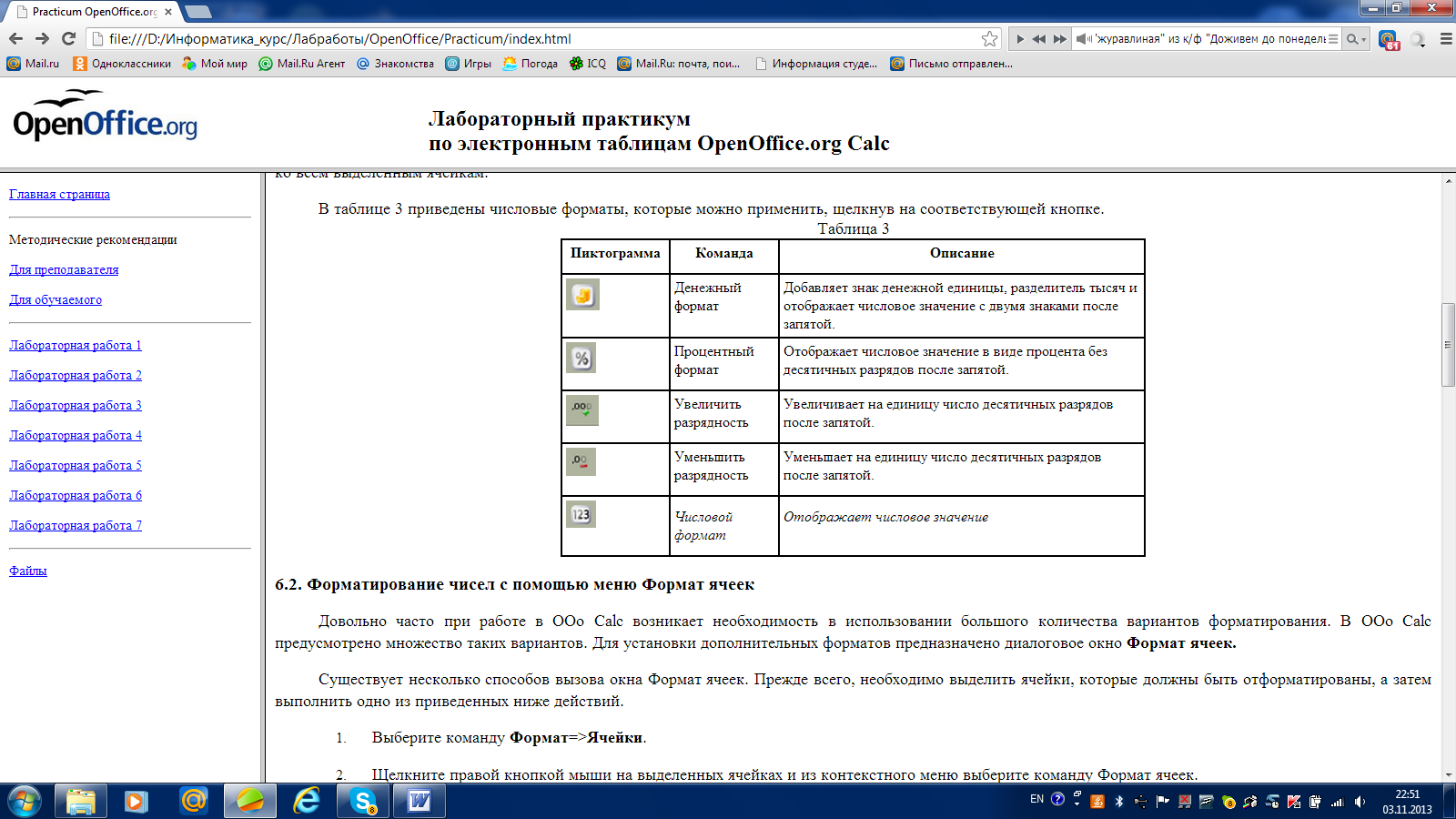Open Для преподавателя link
The height and width of the screenshot is (819, 1456).
pyautogui.click(x=64, y=269)
